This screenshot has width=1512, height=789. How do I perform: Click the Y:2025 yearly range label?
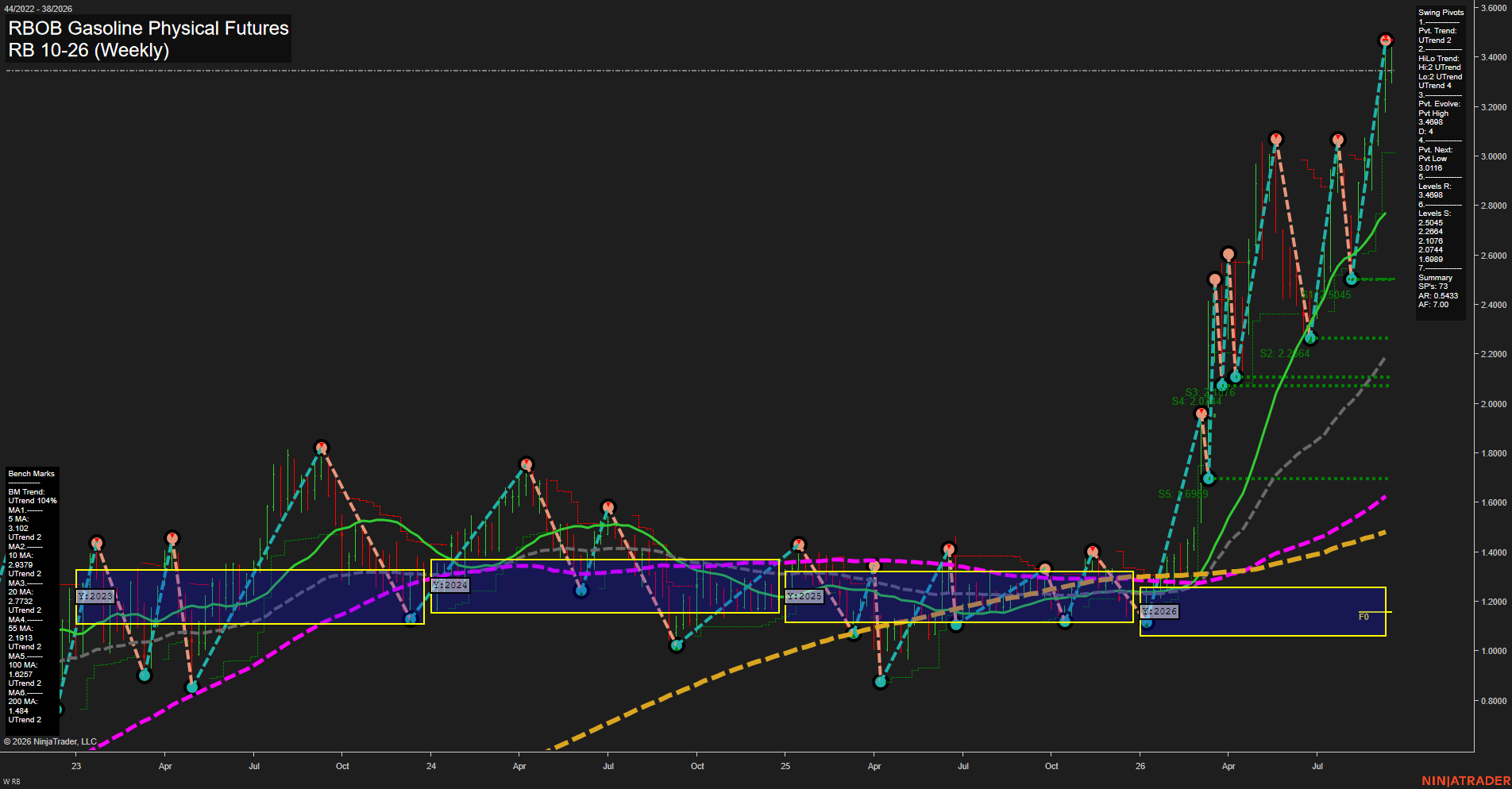click(804, 596)
